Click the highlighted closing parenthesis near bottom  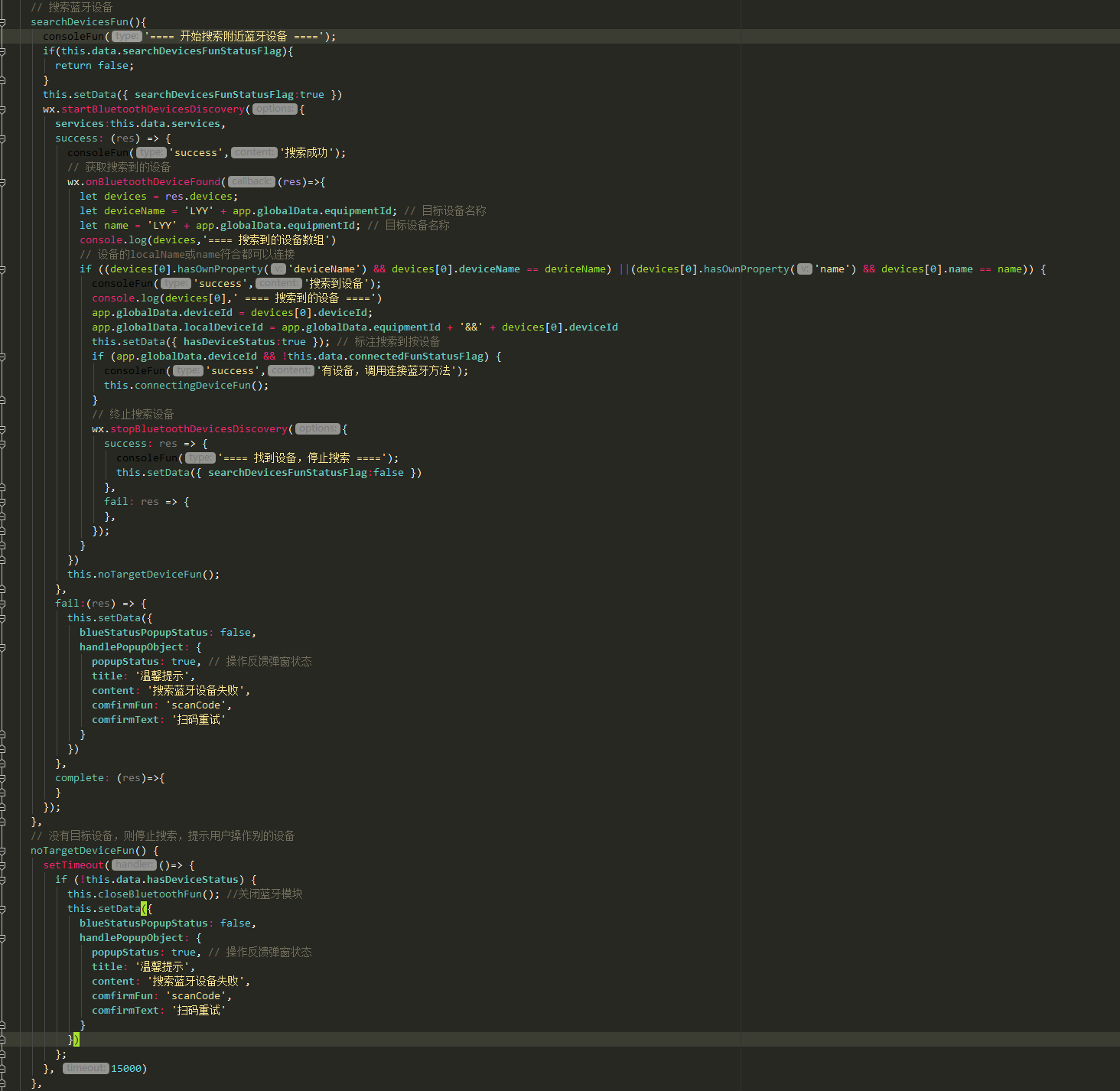click(x=77, y=1040)
